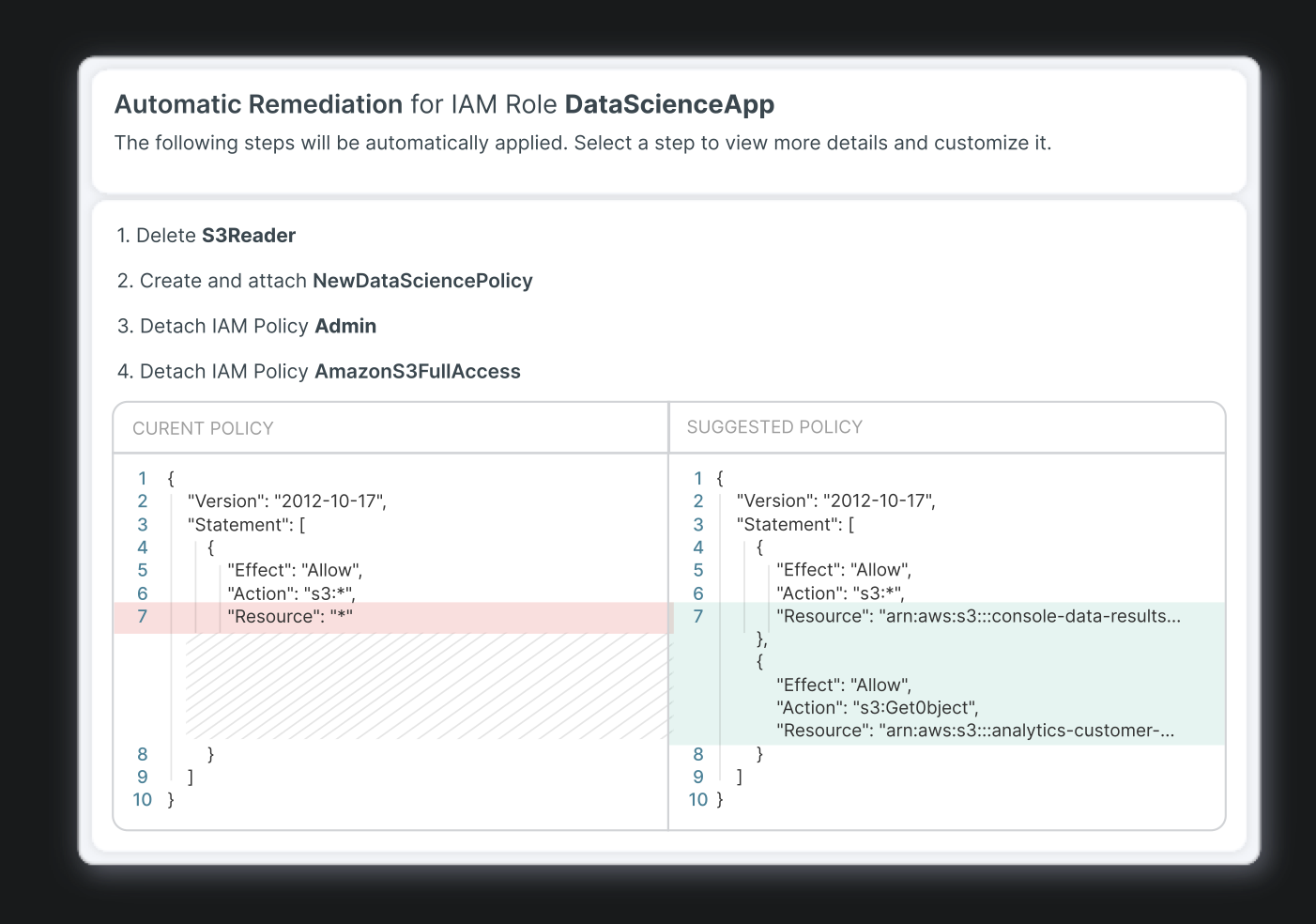Choose the Detach AmazonS3FullAccess step
Viewport: 1316px width, 924px height.
319,372
